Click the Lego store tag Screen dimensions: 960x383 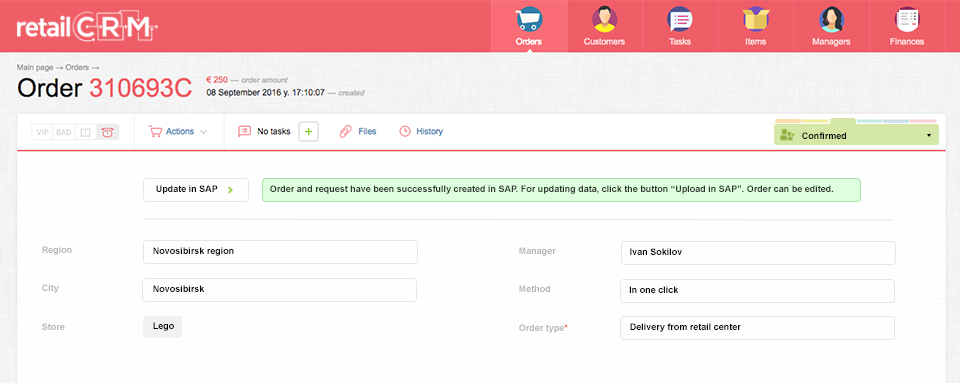[x=162, y=326]
